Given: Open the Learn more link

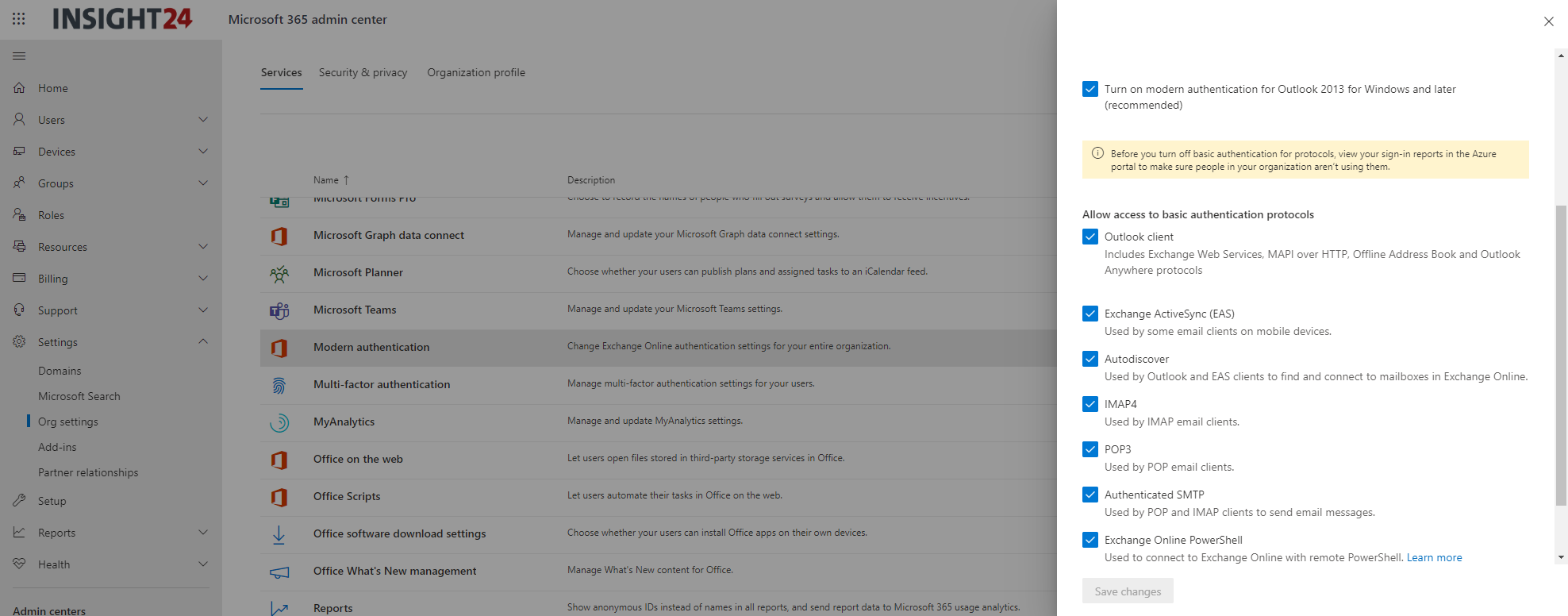Looking at the screenshot, I should point(1434,557).
